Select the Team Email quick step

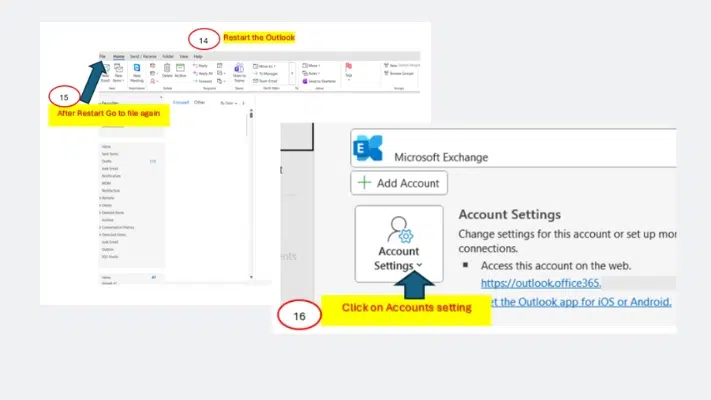tap(265, 81)
